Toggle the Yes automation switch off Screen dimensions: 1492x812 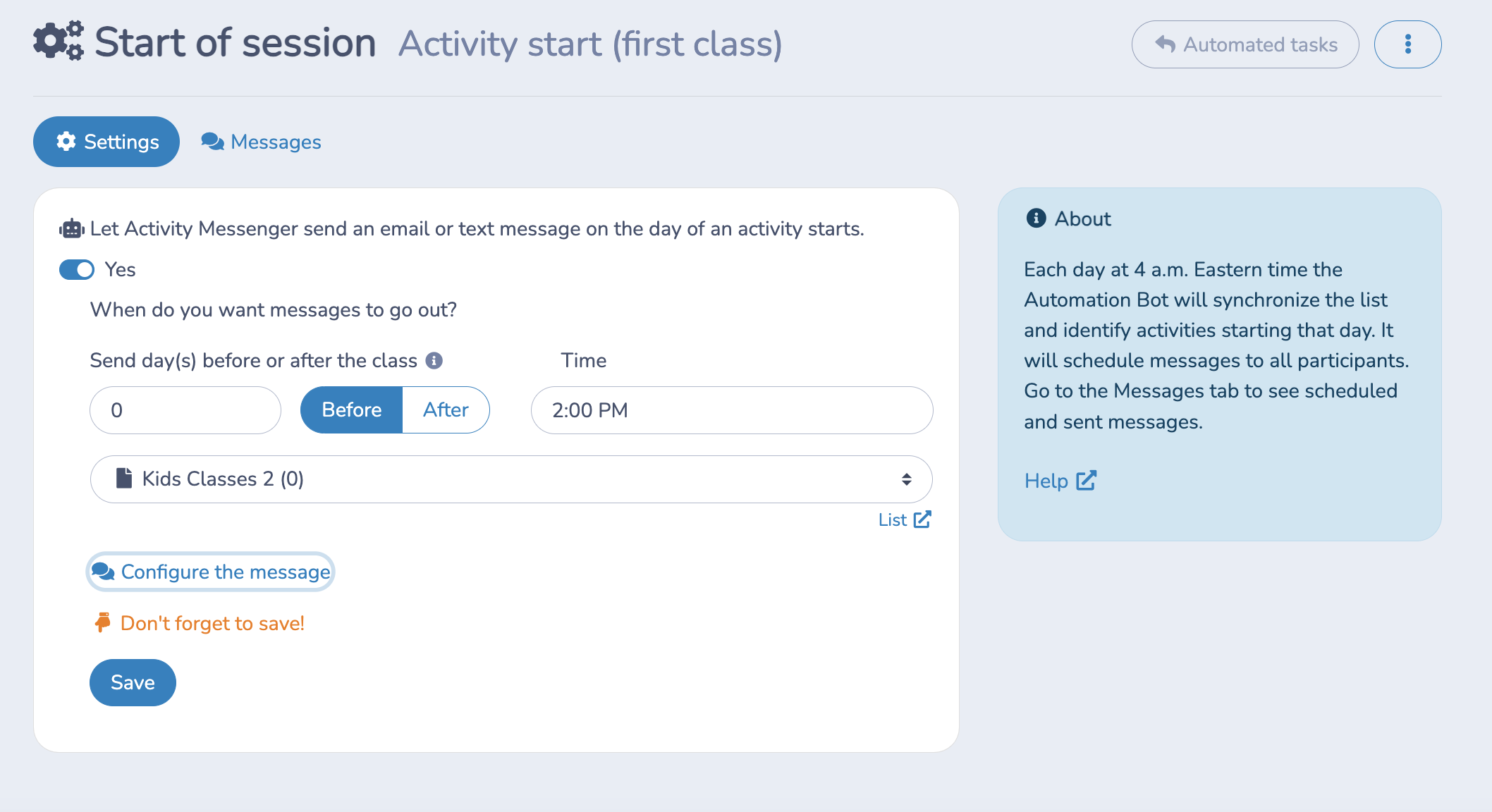[77, 270]
